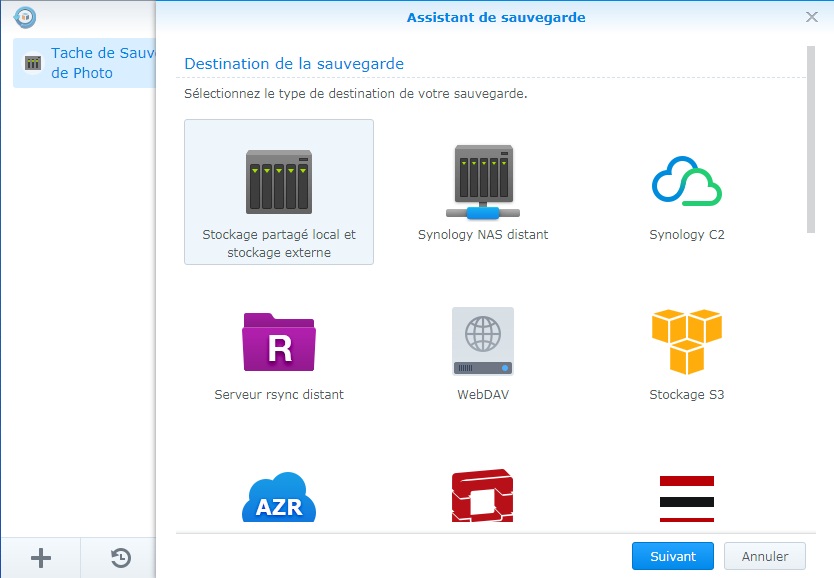Click the Synology C2 label

(x=687, y=234)
